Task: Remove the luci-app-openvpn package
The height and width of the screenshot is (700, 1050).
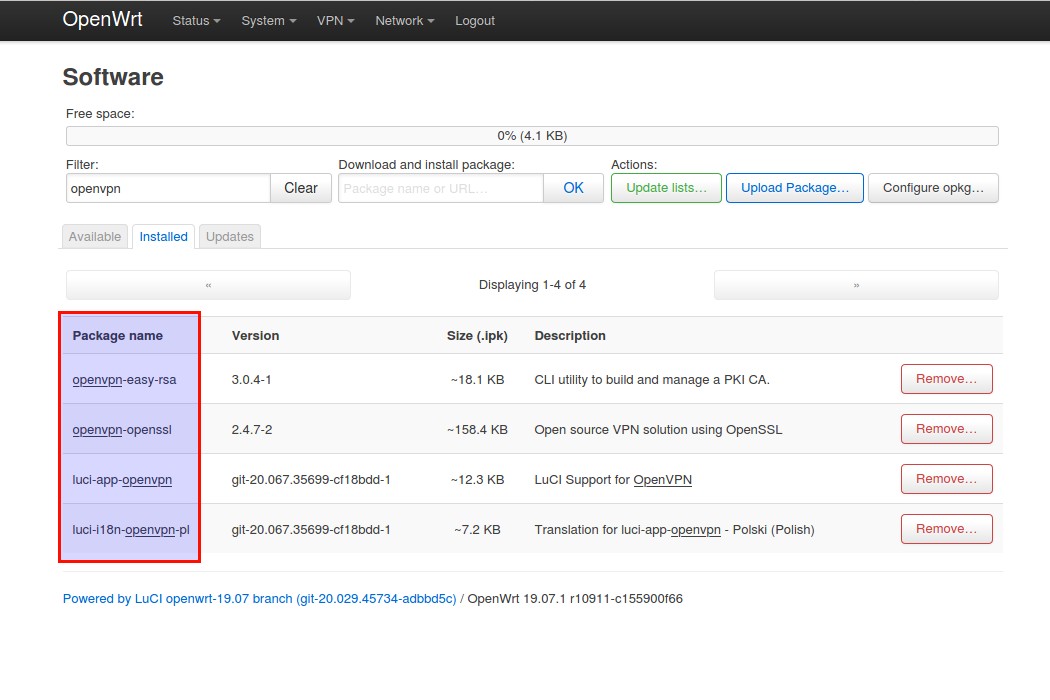Action: (x=946, y=479)
